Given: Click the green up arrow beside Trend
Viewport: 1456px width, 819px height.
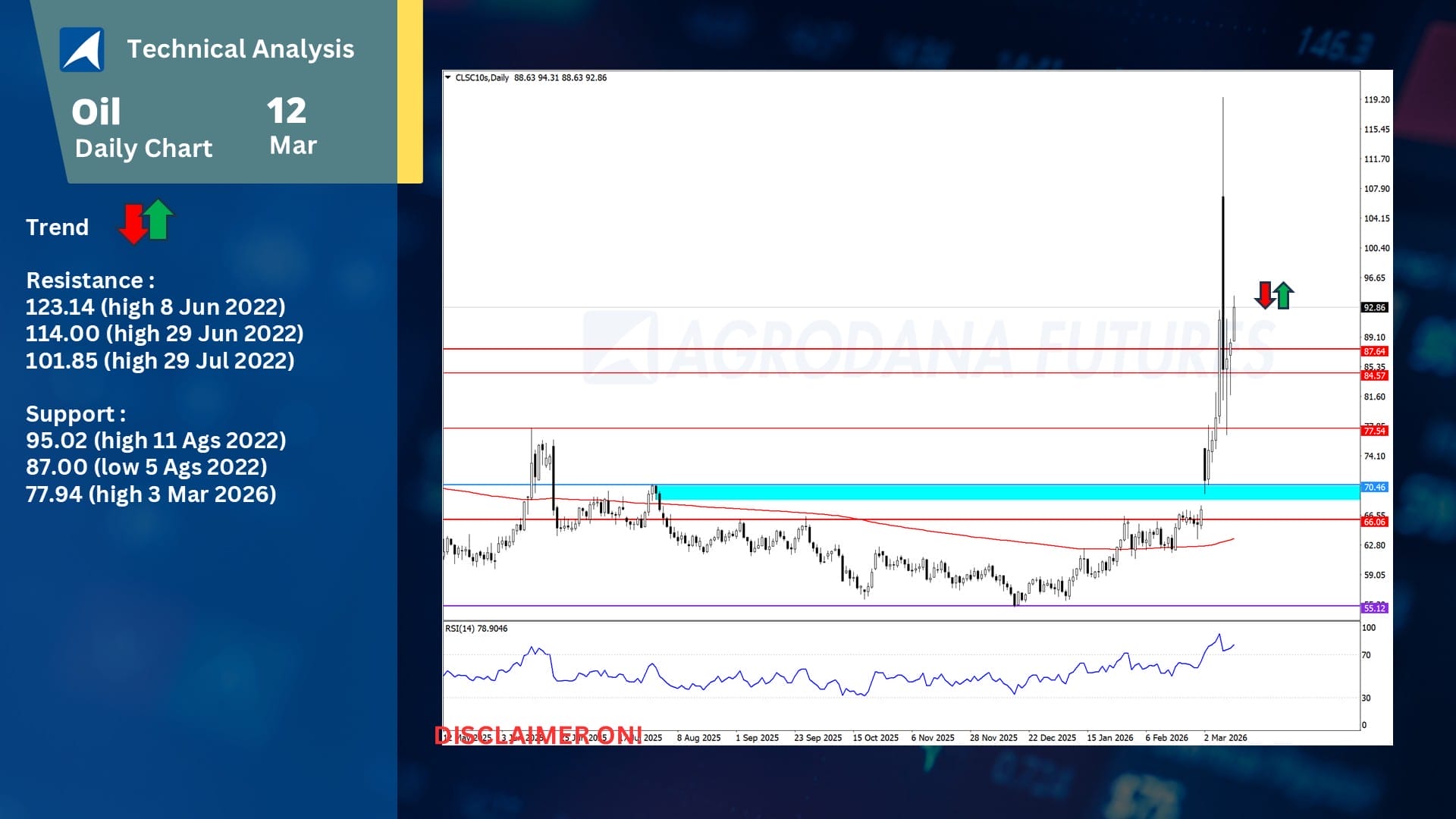Looking at the screenshot, I should [x=158, y=220].
